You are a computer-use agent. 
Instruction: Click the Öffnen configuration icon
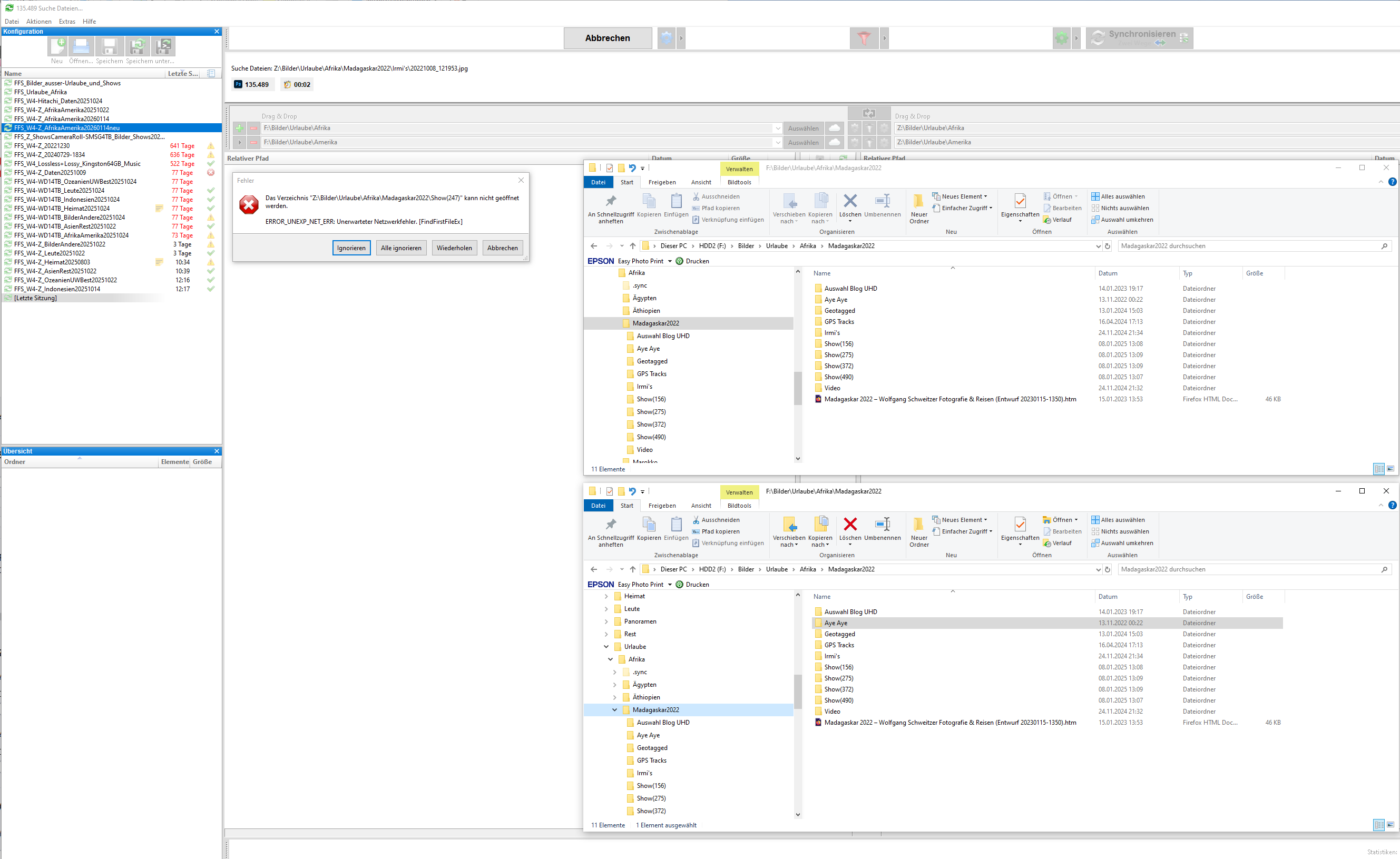[81, 46]
